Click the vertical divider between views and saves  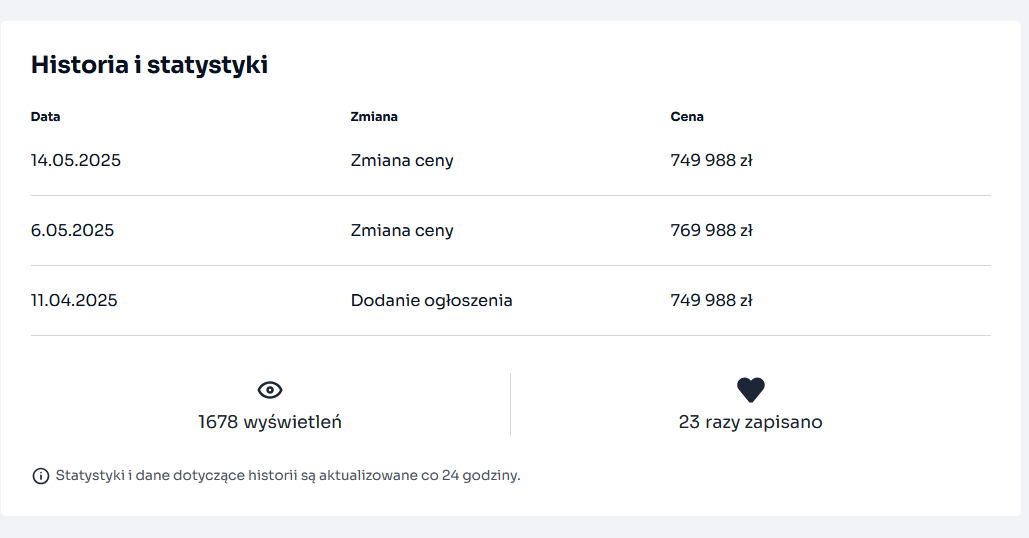pyautogui.click(x=510, y=404)
